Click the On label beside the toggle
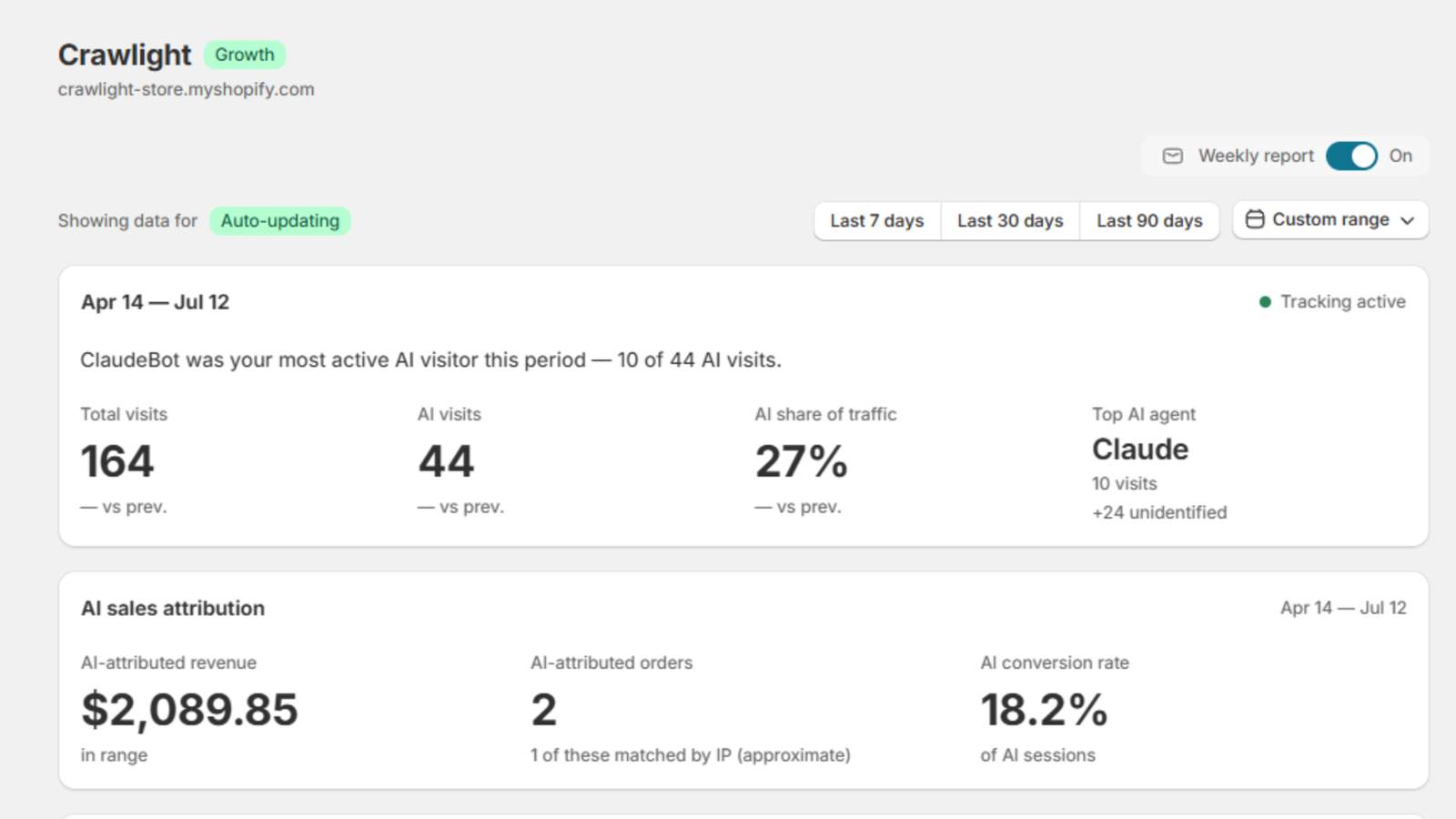This screenshot has width=1456, height=819. pos(1400,156)
